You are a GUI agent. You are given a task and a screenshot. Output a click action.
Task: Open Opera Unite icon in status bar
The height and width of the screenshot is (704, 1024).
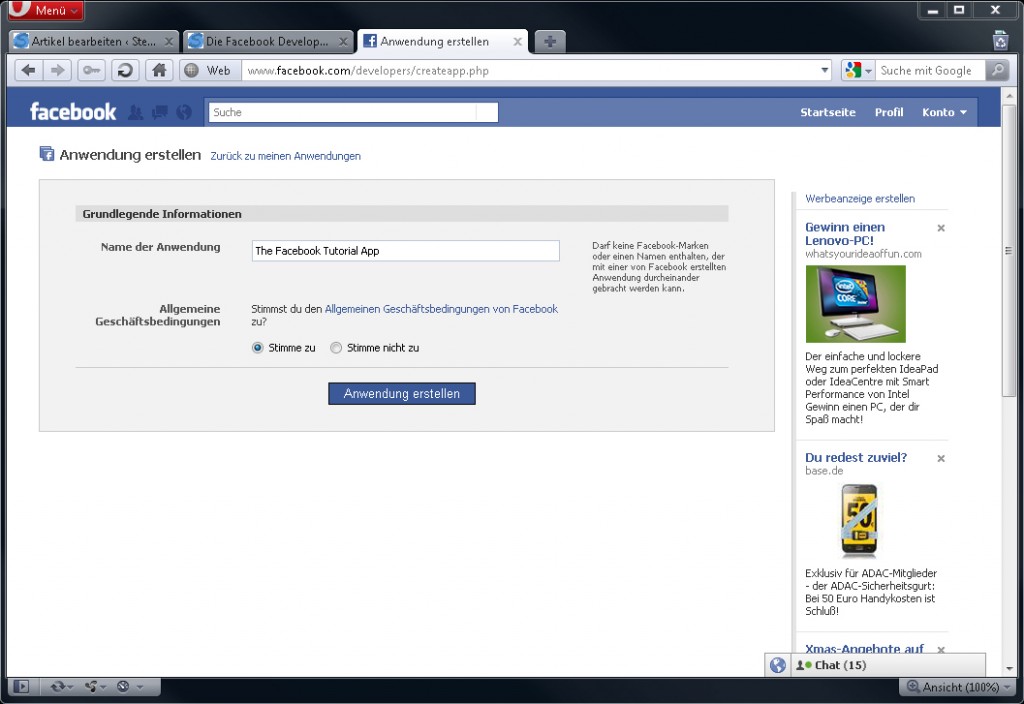[93, 686]
